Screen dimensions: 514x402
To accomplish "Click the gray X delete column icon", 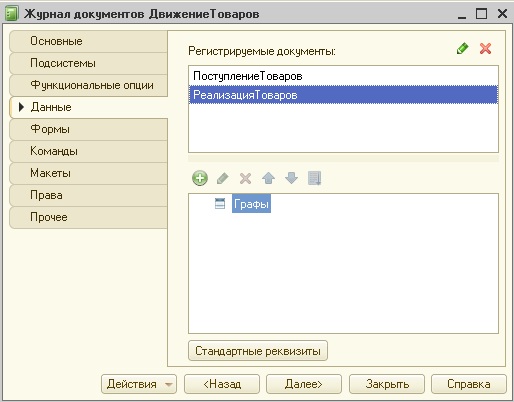I will (245, 178).
